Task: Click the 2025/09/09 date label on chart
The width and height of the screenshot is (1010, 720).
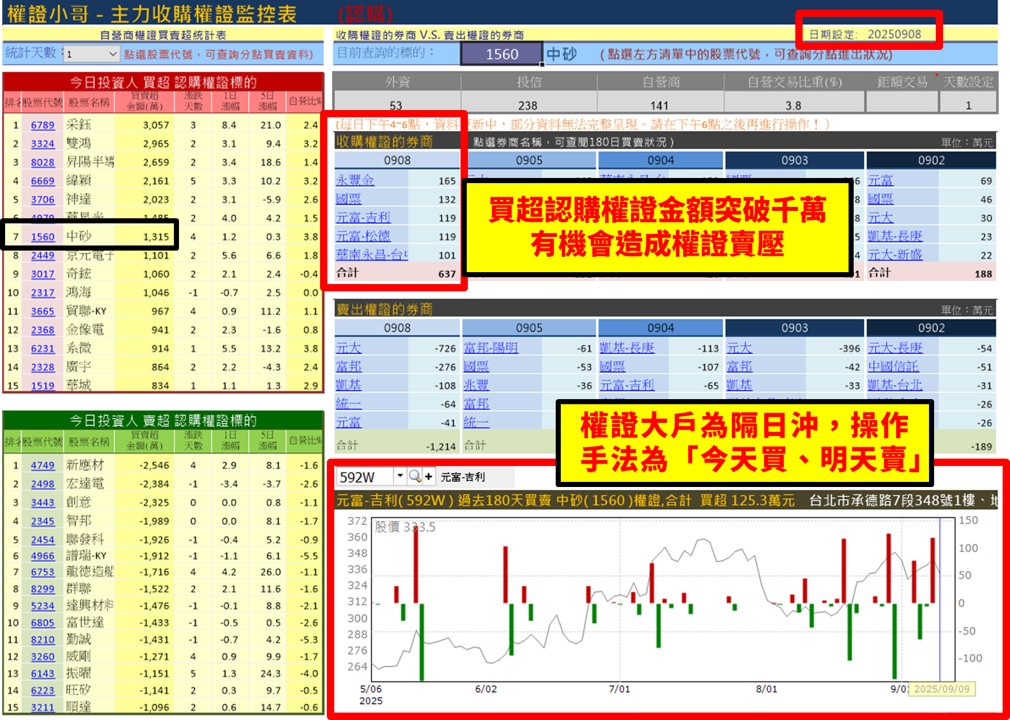Action: tap(942, 689)
